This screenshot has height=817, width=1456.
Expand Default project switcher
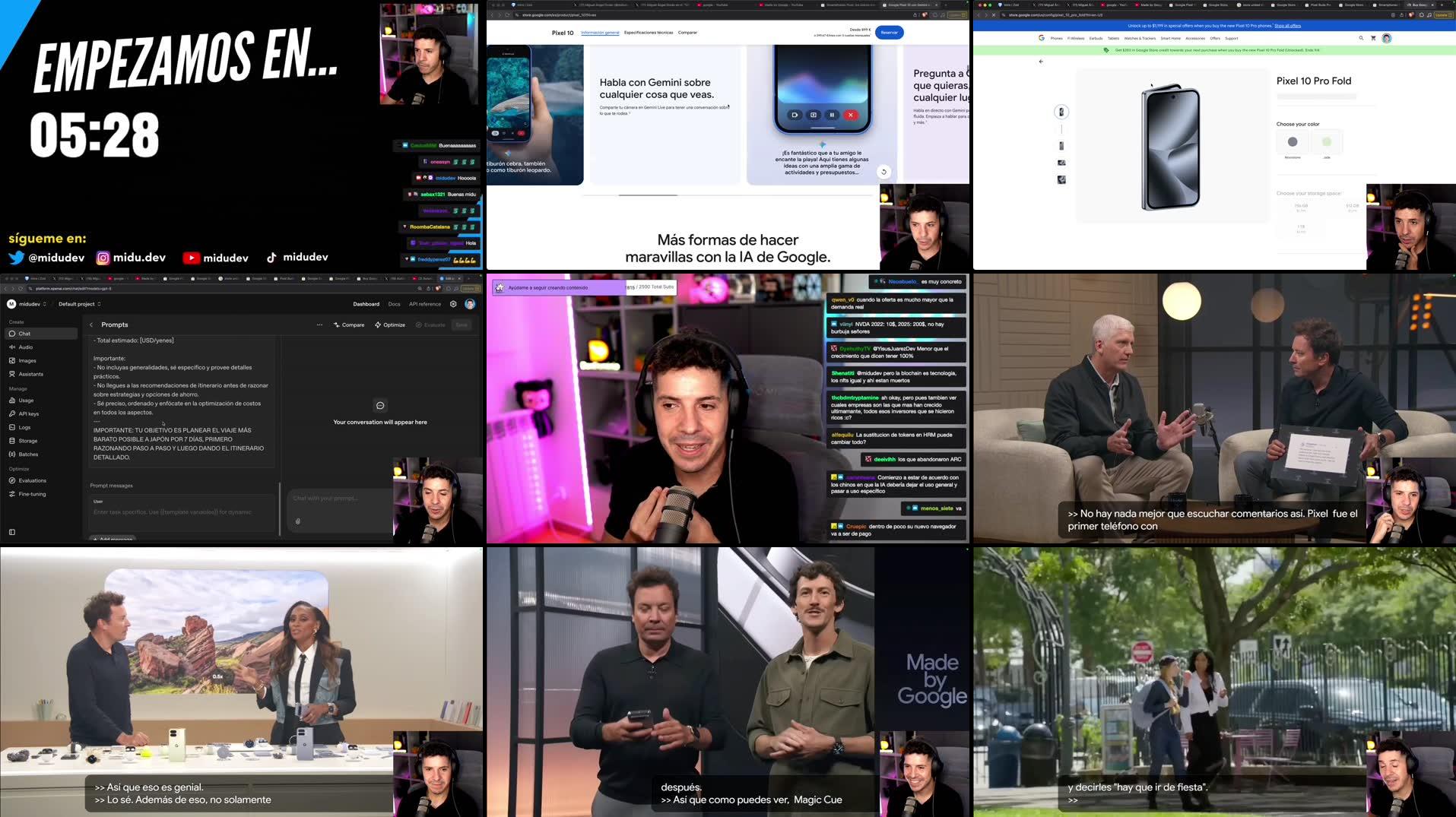80,304
